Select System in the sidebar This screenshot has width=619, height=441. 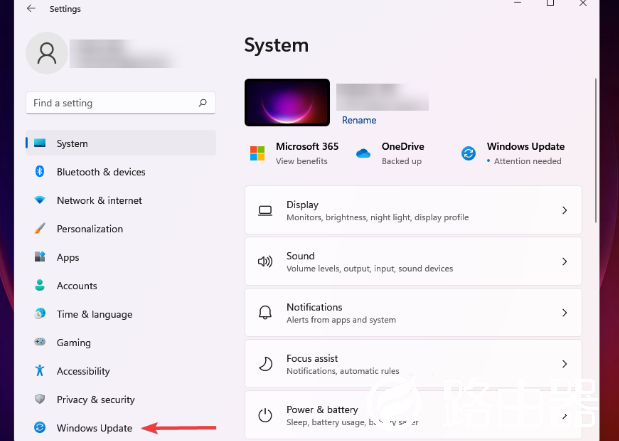[121, 143]
